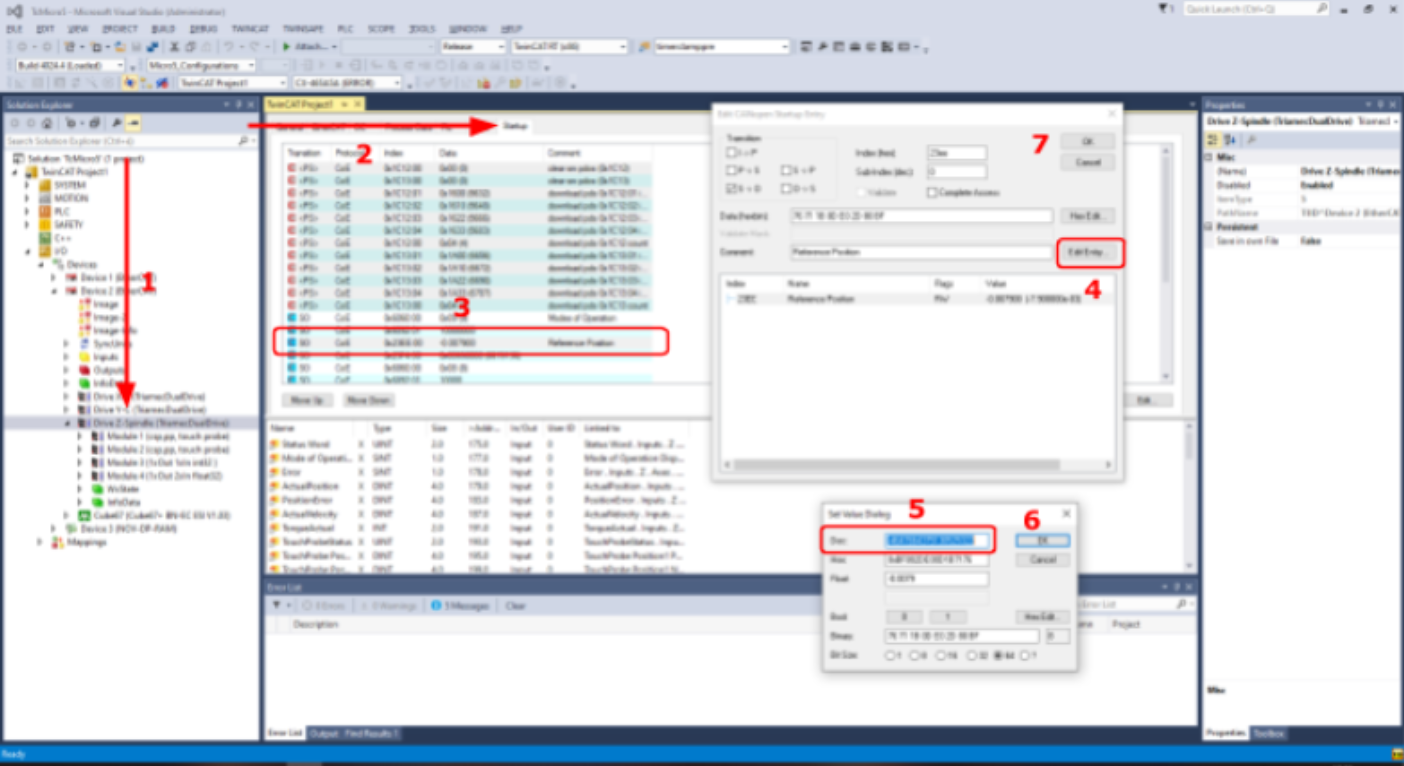Switch to the Startup tab
The width and height of the screenshot is (1404, 766).
515,127
